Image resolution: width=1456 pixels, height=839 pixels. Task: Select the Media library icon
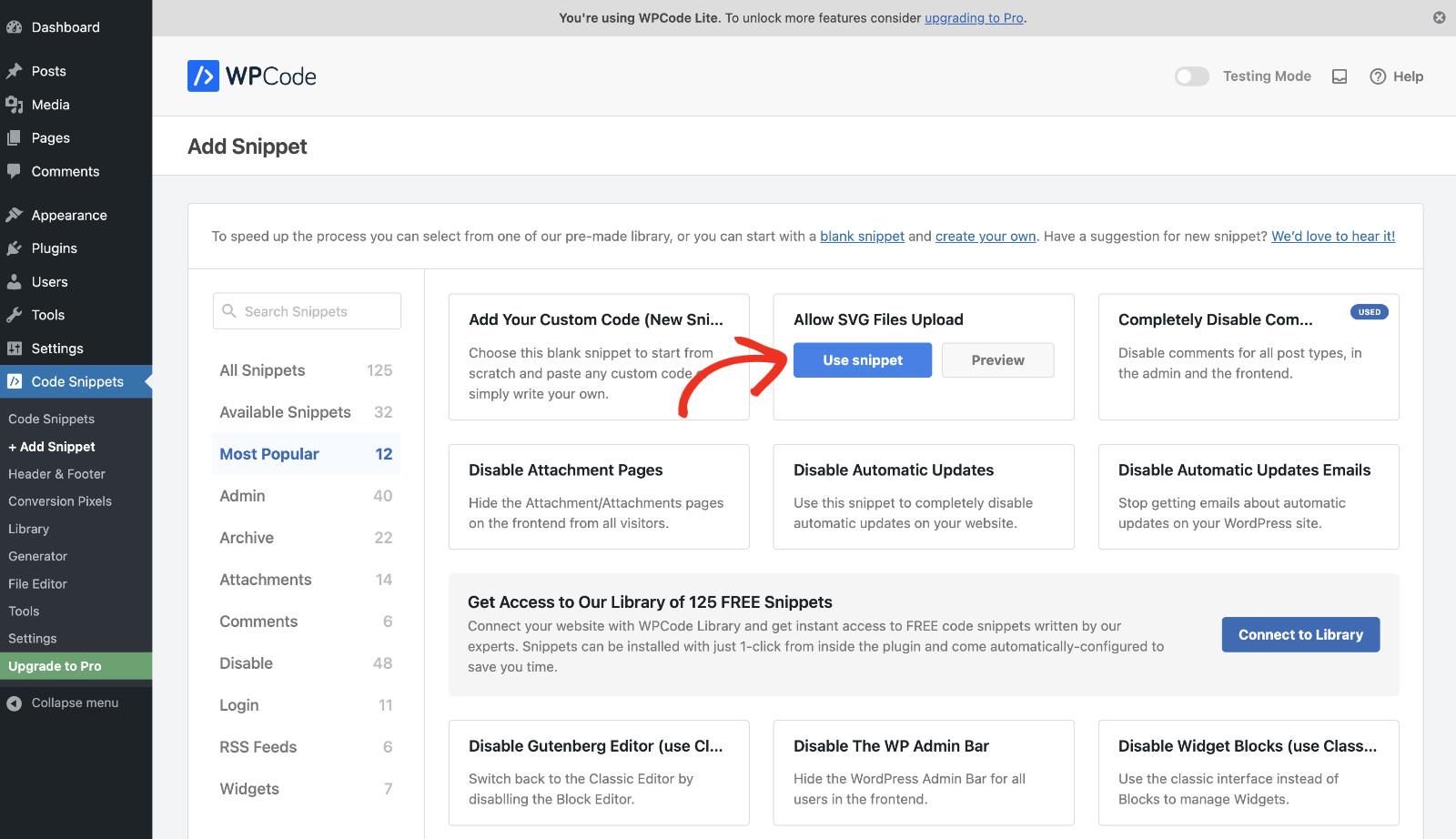click(16, 104)
